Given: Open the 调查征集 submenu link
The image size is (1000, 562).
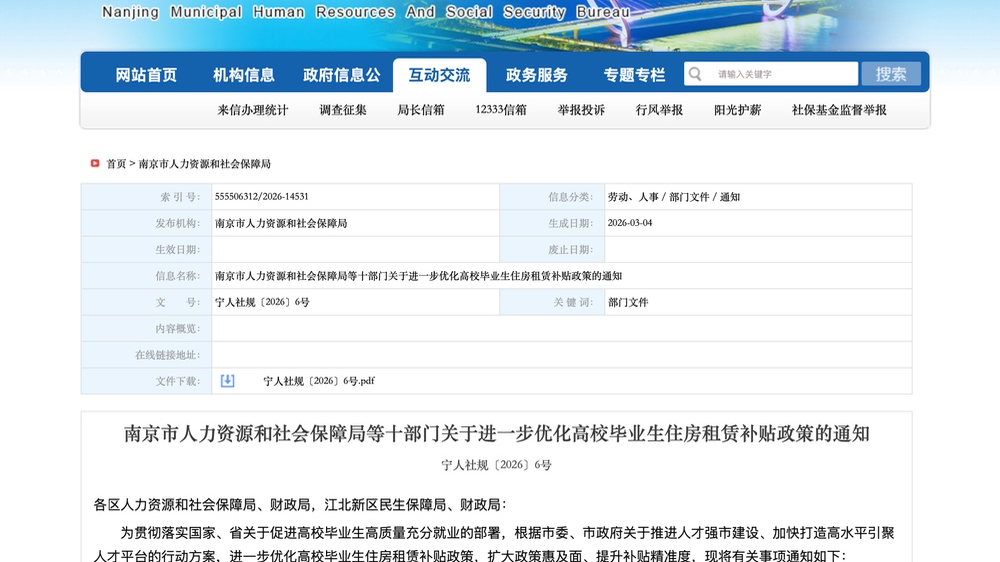Looking at the screenshot, I should [x=343, y=110].
